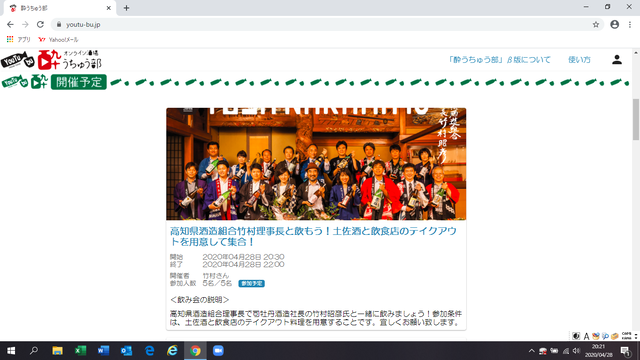Open Zoom from the taskbar
The width and height of the screenshot is (640, 360).
click(x=218, y=351)
